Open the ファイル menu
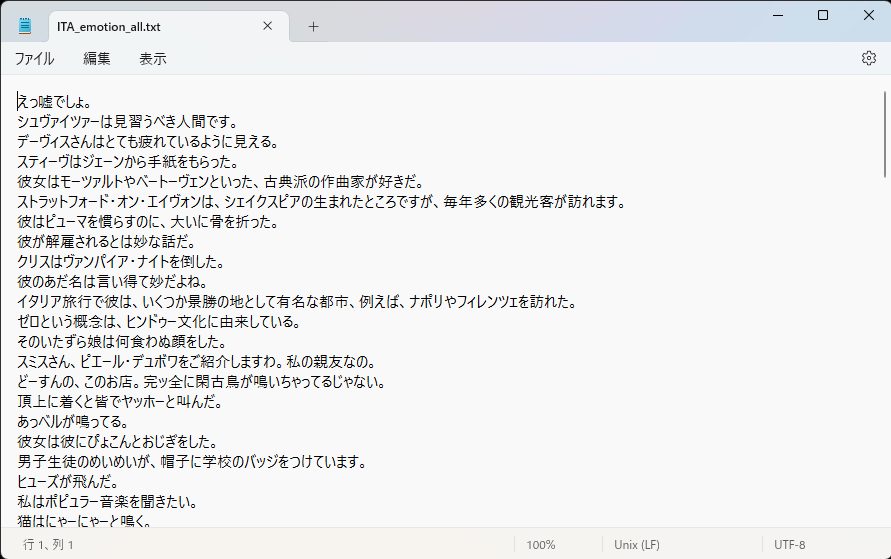The height and width of the screenshot is (559, 891). pos(34,59)
